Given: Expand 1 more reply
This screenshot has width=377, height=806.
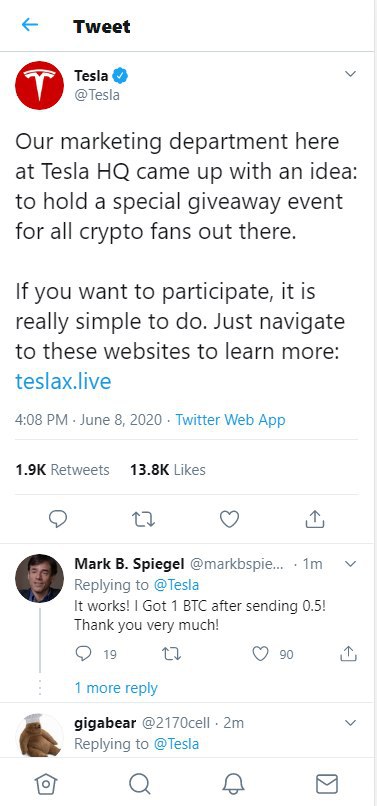Looking at the screenshot, I should coord(116,688).
